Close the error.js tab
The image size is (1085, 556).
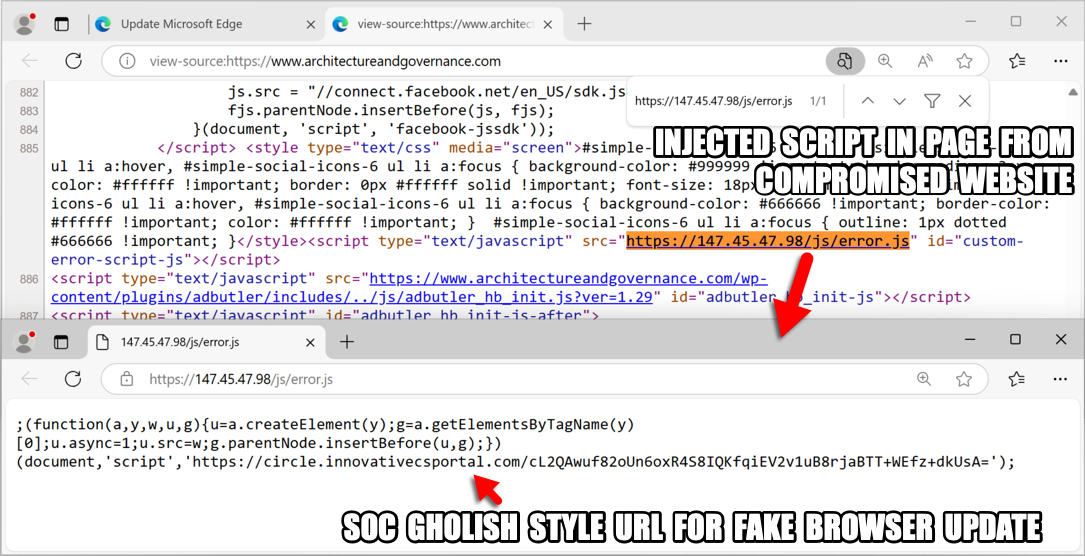(311, 342)
